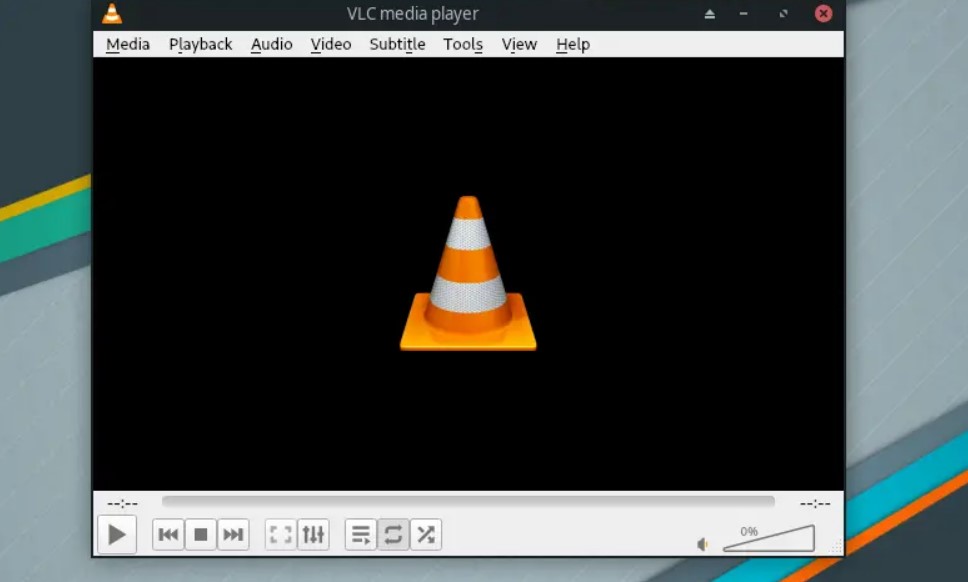The image size is (968, 582).
Task: Open the Playback menu
Action: (201, 44)
